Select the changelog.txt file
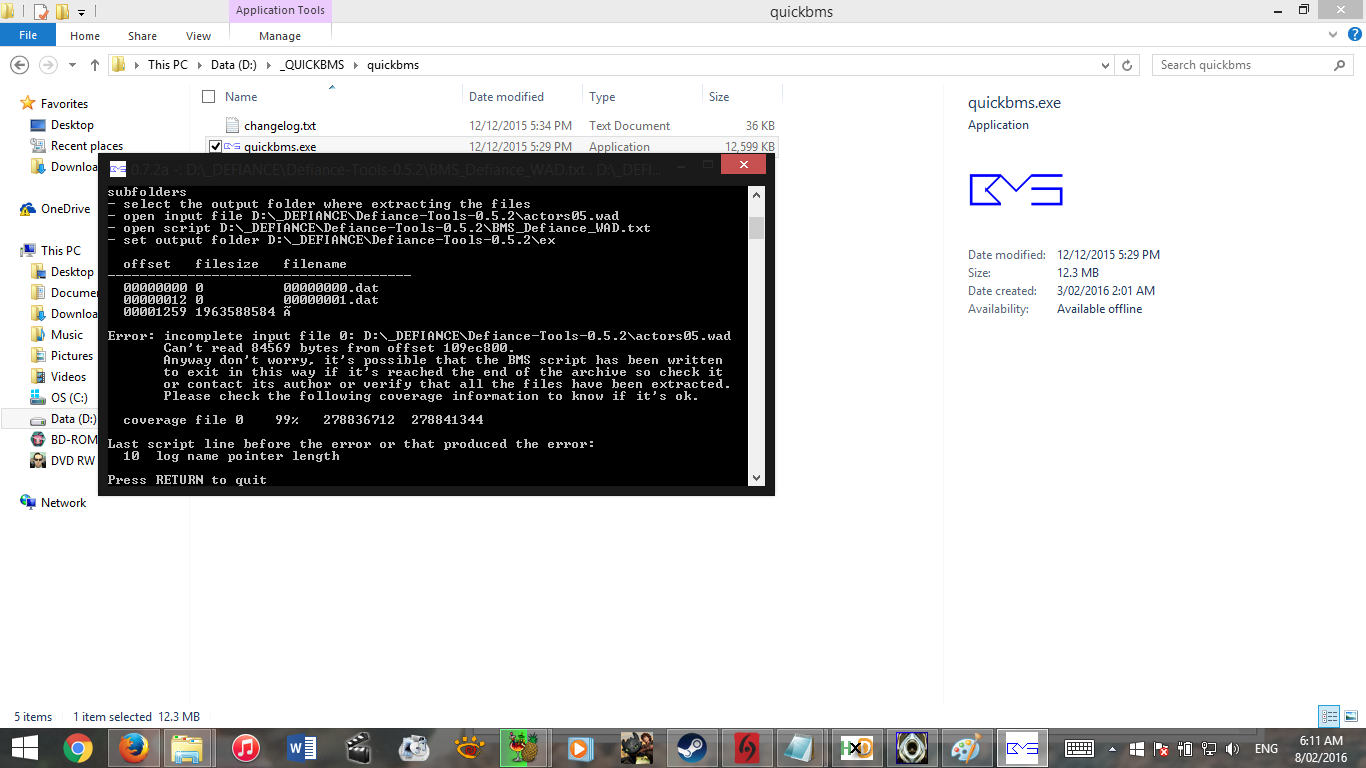Image resolution: width=1366 pixels, height=768 pixels. 280,126
